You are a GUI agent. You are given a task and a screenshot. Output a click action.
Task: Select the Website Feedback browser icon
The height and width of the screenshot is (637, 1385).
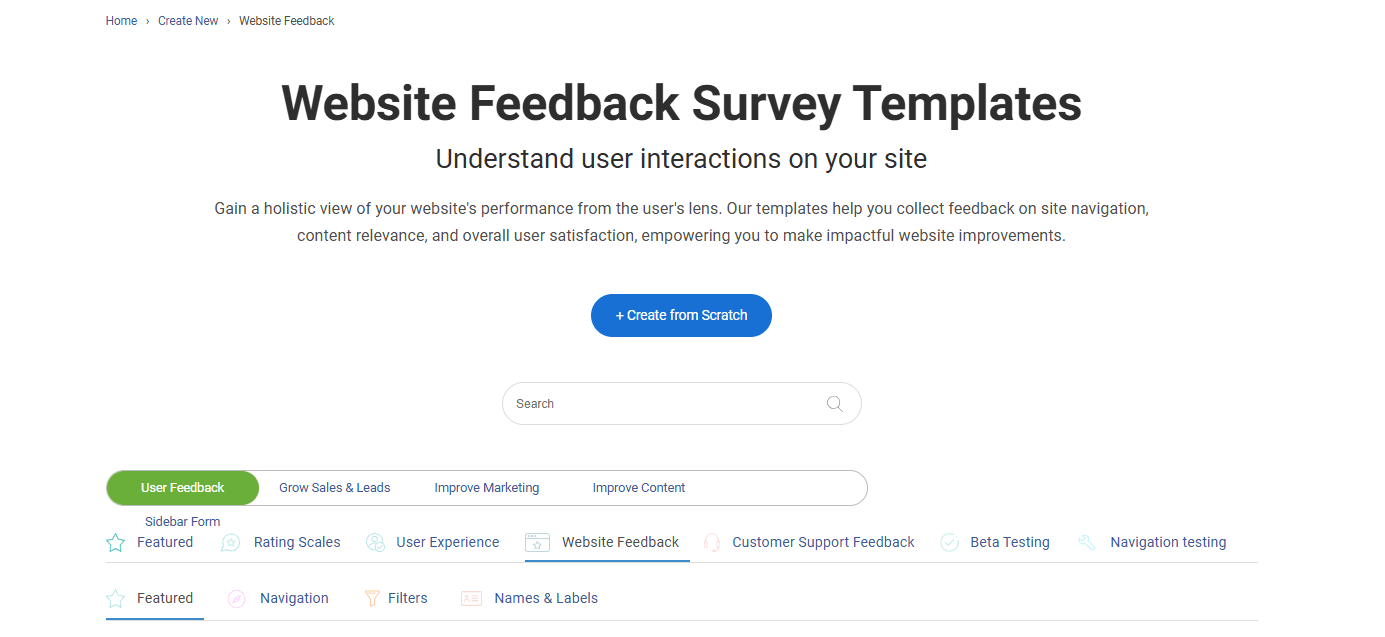pyautogui.click(x=537, y=541)
